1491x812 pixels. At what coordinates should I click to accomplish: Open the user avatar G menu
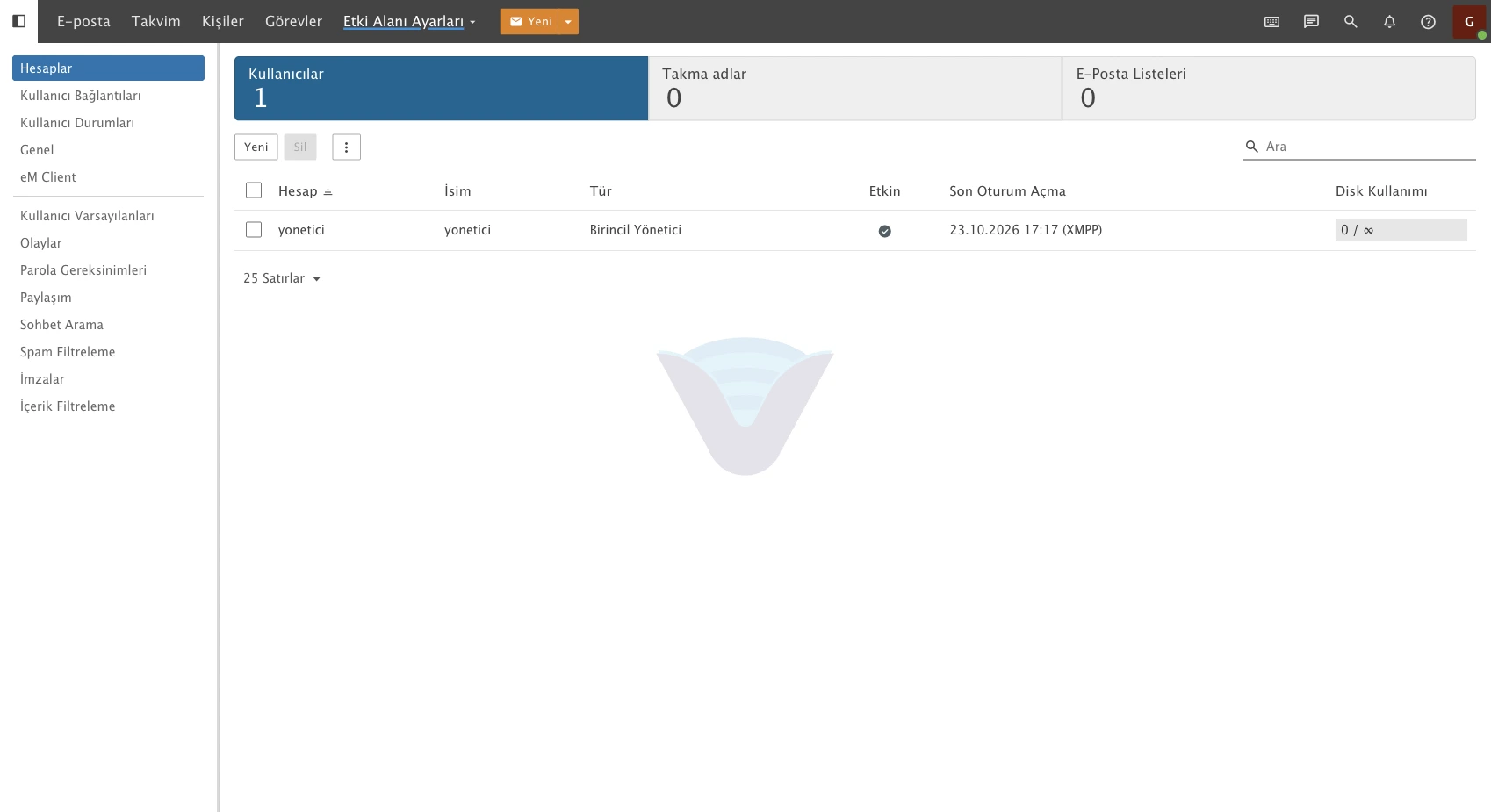click(1469, 22)
